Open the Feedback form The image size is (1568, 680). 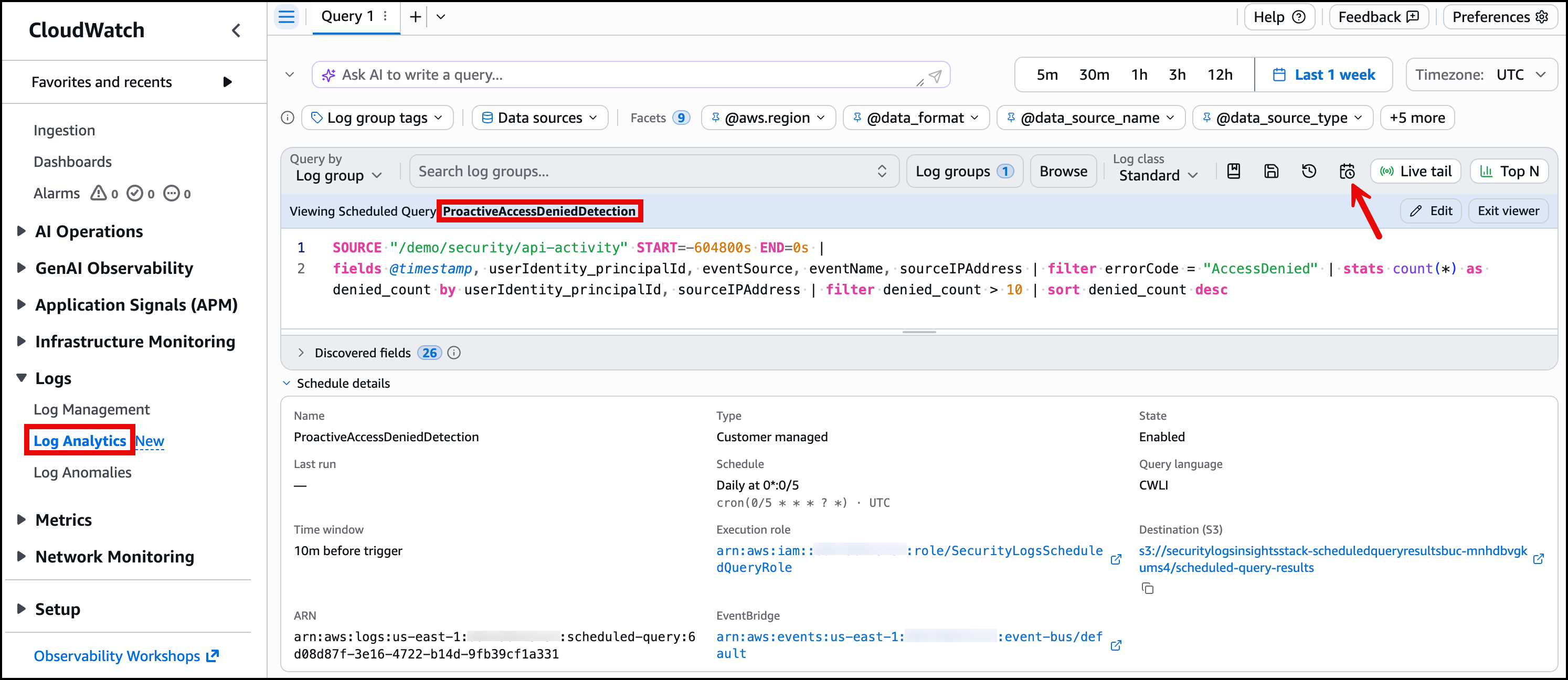tap(1378, 17)
